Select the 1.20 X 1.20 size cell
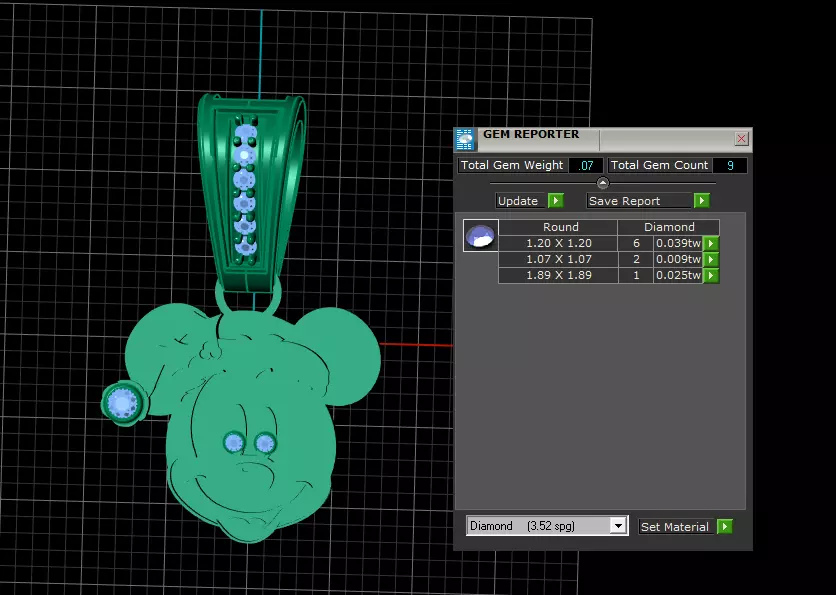This screenshot has width=836, height=595. pos(558,243)
